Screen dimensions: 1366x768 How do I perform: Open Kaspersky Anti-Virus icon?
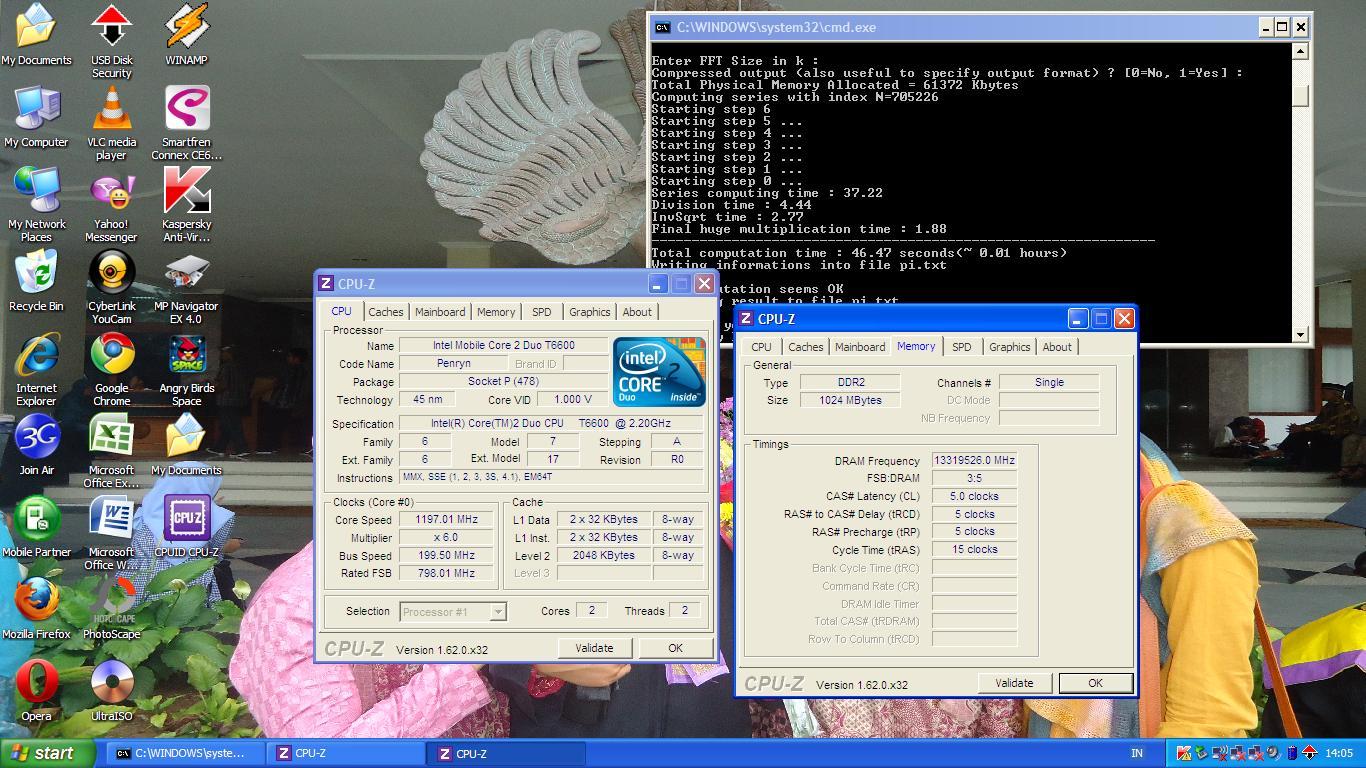point(186,204)
